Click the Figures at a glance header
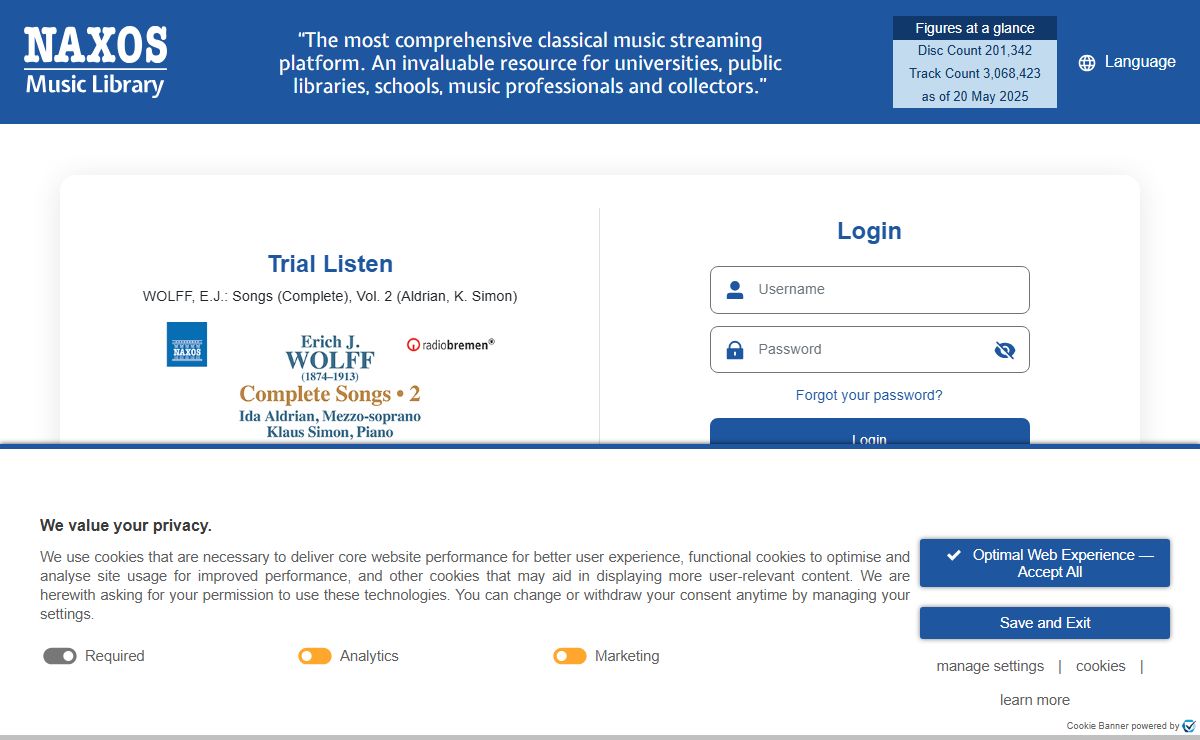 pos(975,28)
